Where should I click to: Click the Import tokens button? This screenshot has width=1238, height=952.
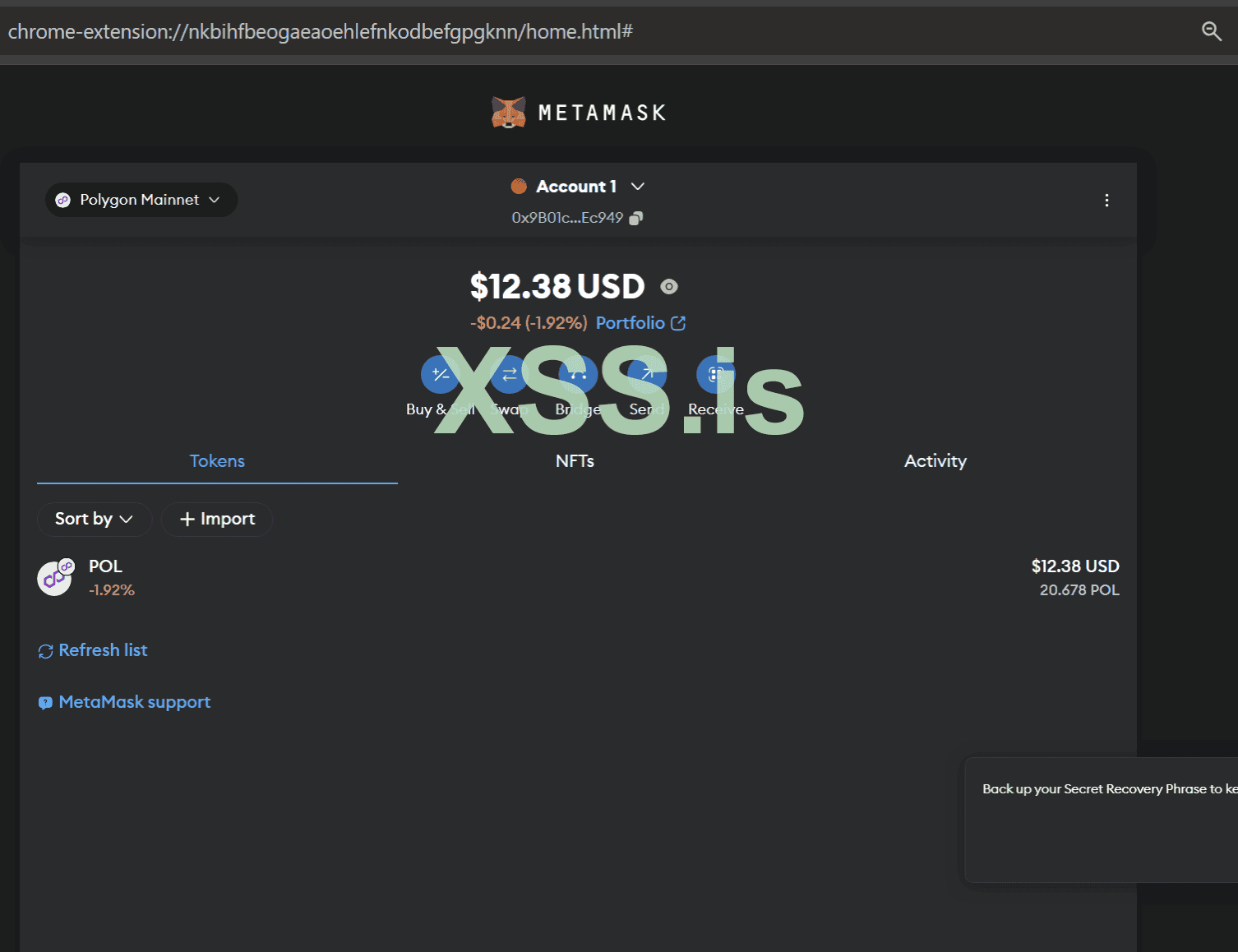coord(217,520)
